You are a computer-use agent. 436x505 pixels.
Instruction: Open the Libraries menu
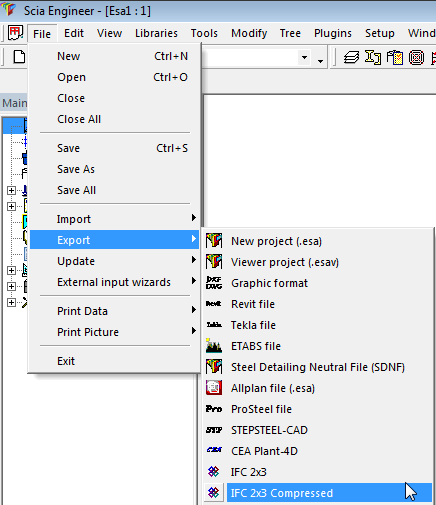156,33
